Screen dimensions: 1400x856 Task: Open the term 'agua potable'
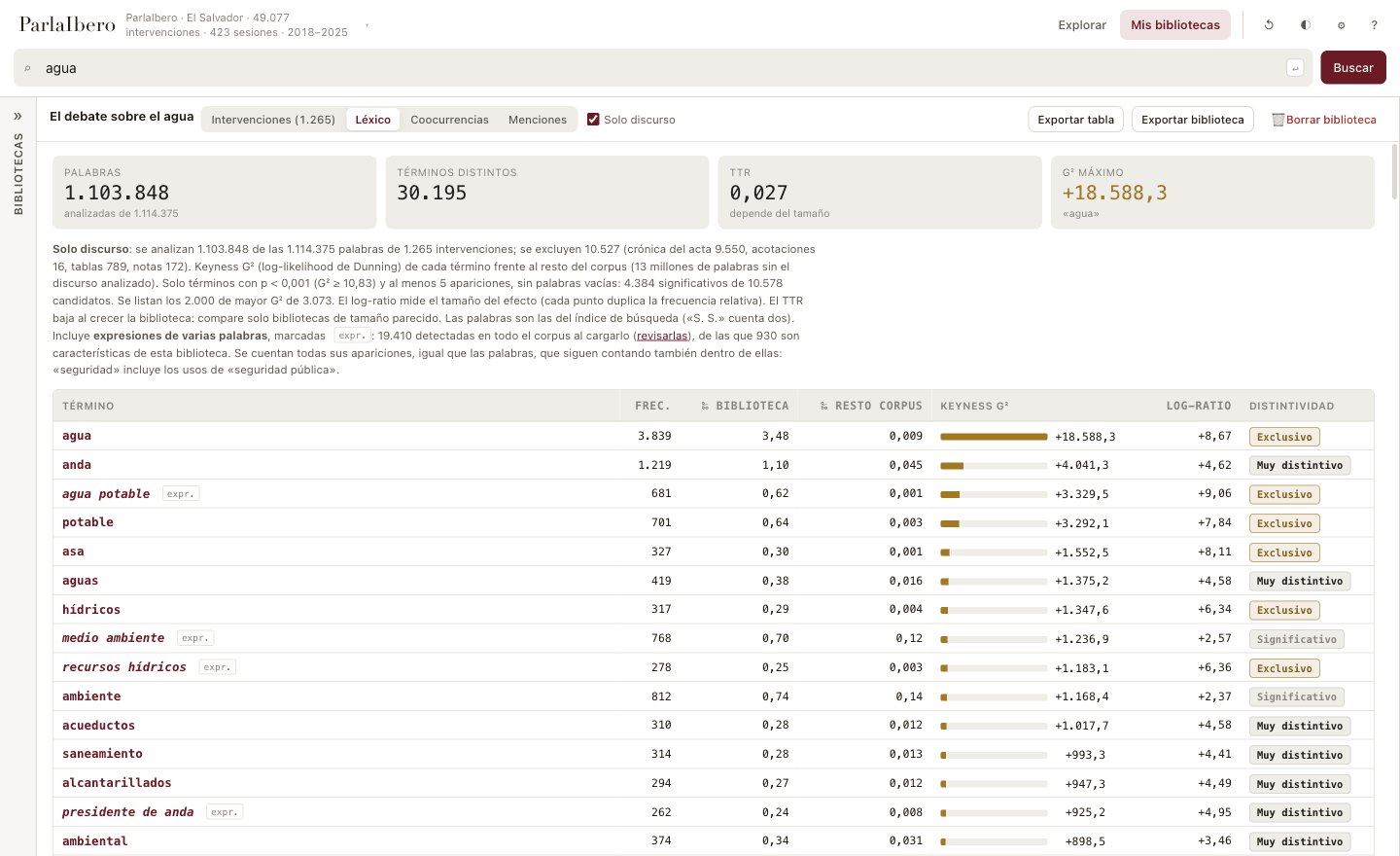[106, 494]
